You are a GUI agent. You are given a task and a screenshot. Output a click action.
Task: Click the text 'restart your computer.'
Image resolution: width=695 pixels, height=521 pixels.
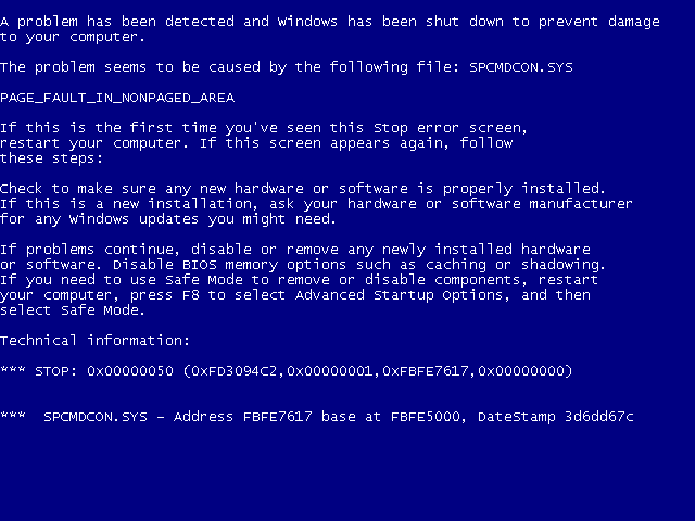[95, 144]
